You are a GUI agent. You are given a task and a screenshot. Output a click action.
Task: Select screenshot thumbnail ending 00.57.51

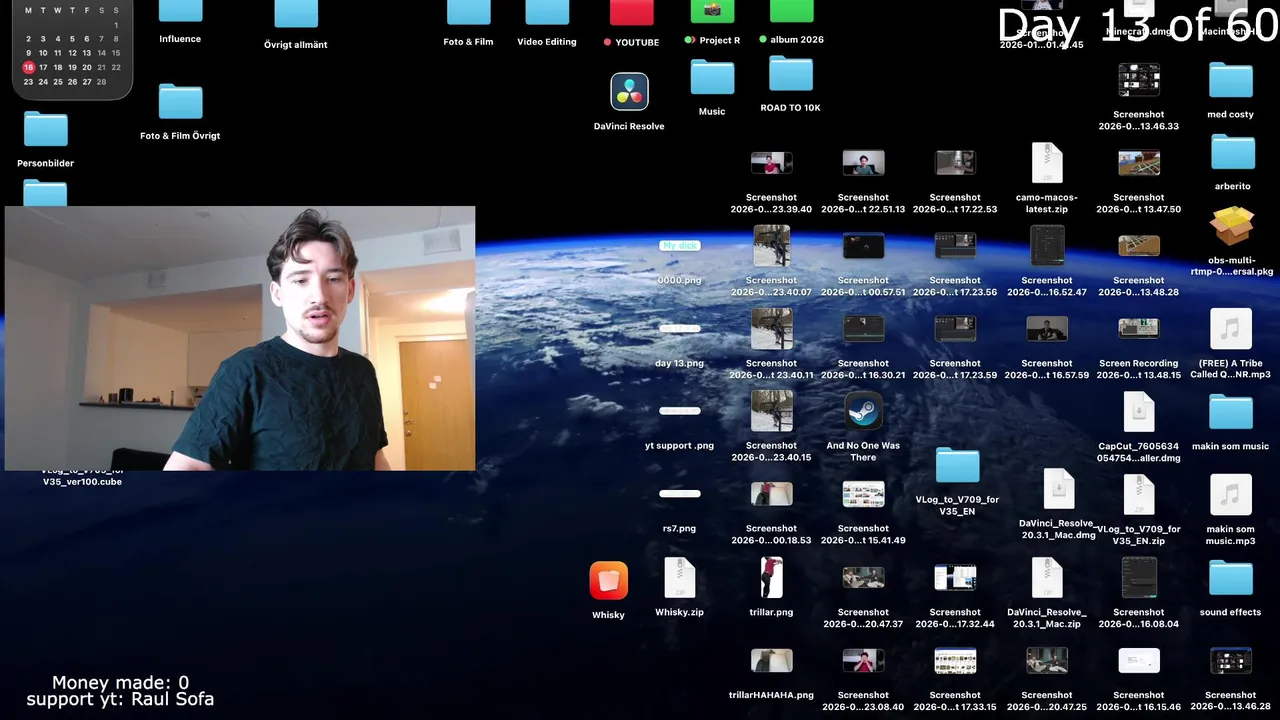point(863,246)
